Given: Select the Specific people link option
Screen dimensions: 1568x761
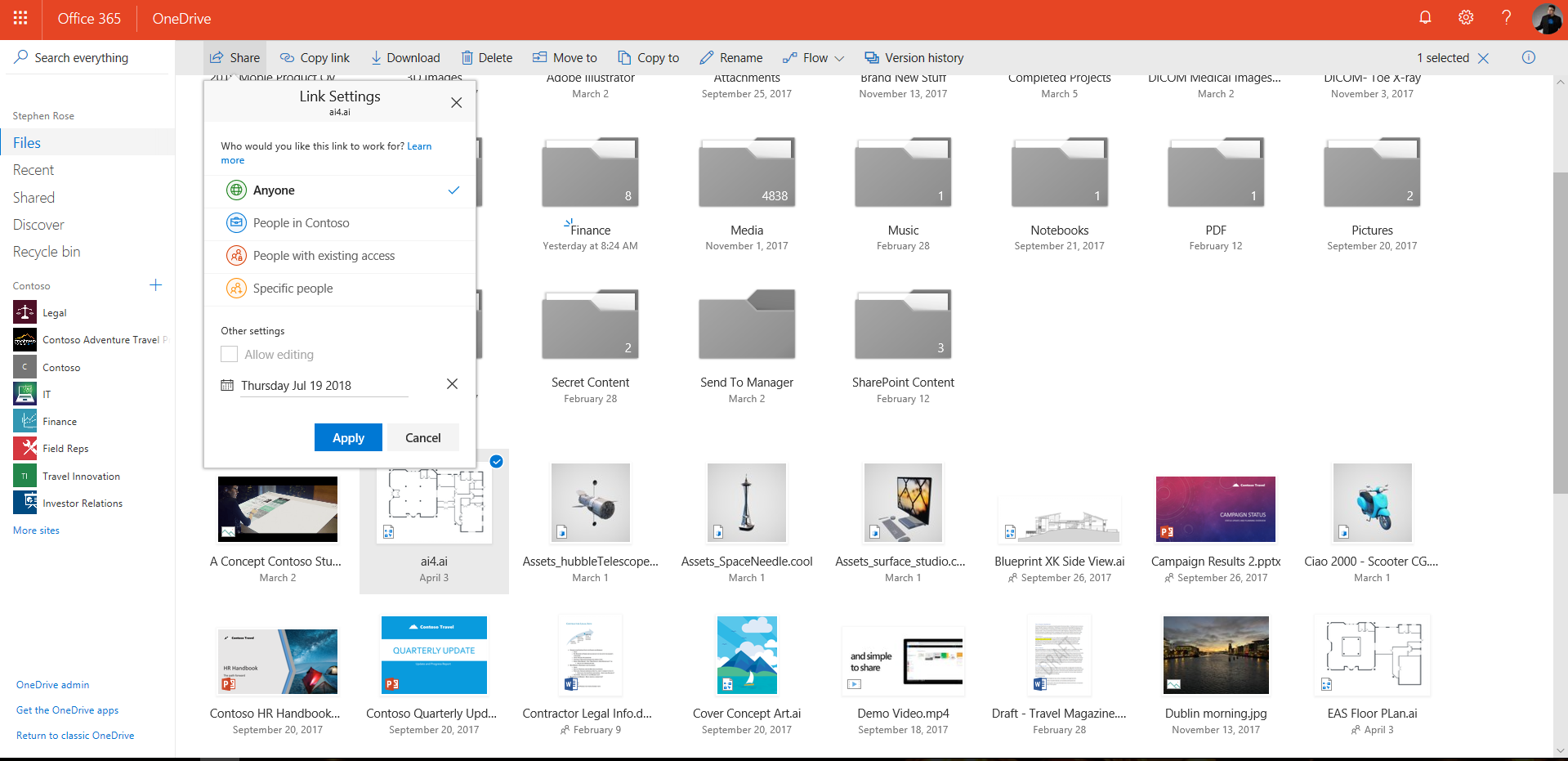Looking at the screenshot, I should tap(293, 288).
